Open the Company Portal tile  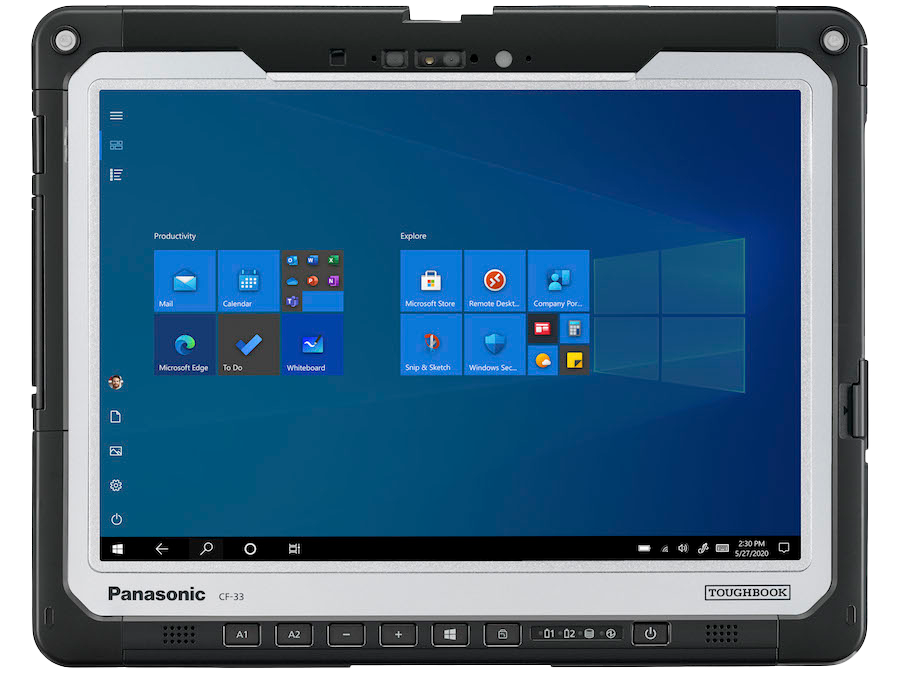coord(558,281)
